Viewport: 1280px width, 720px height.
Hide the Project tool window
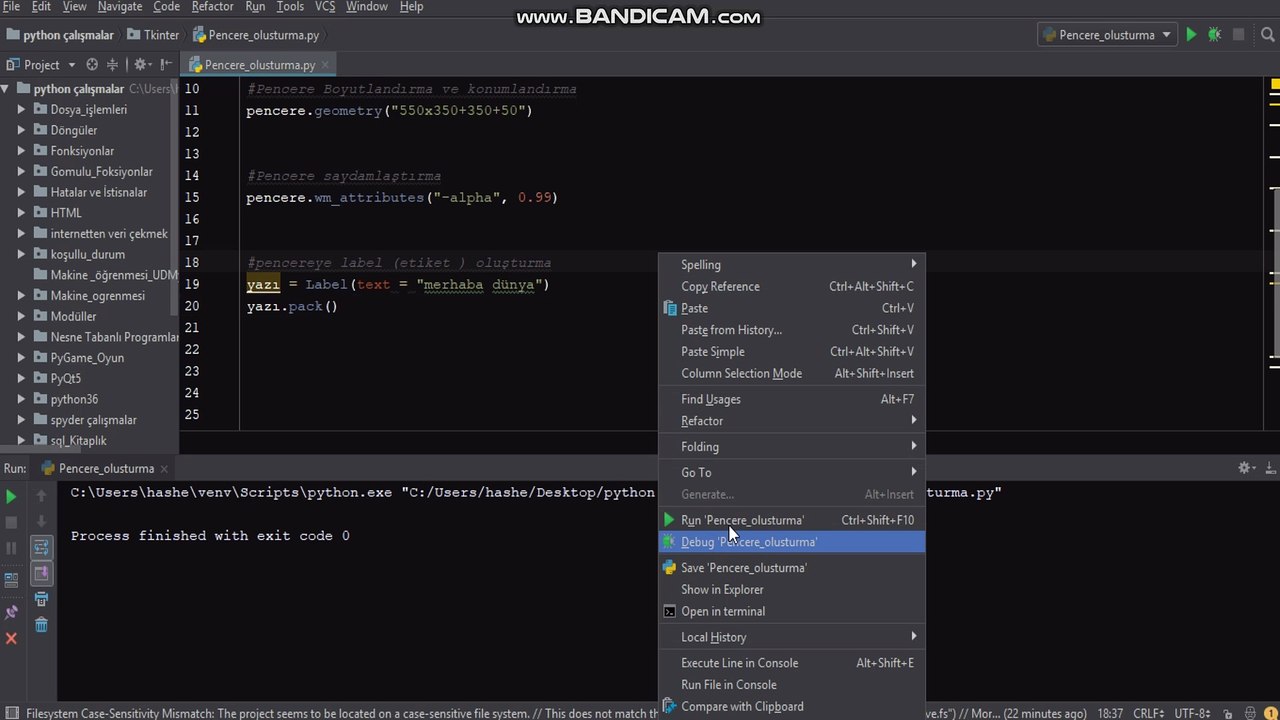167,64
